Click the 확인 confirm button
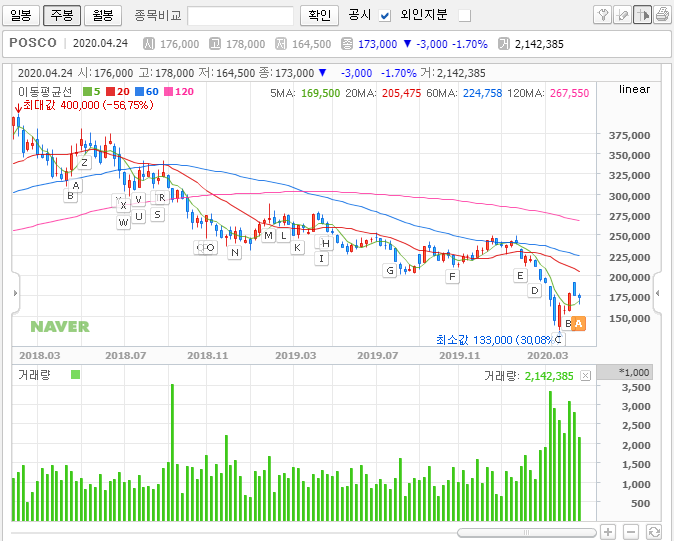674x541 pixels. coord(319,15)
